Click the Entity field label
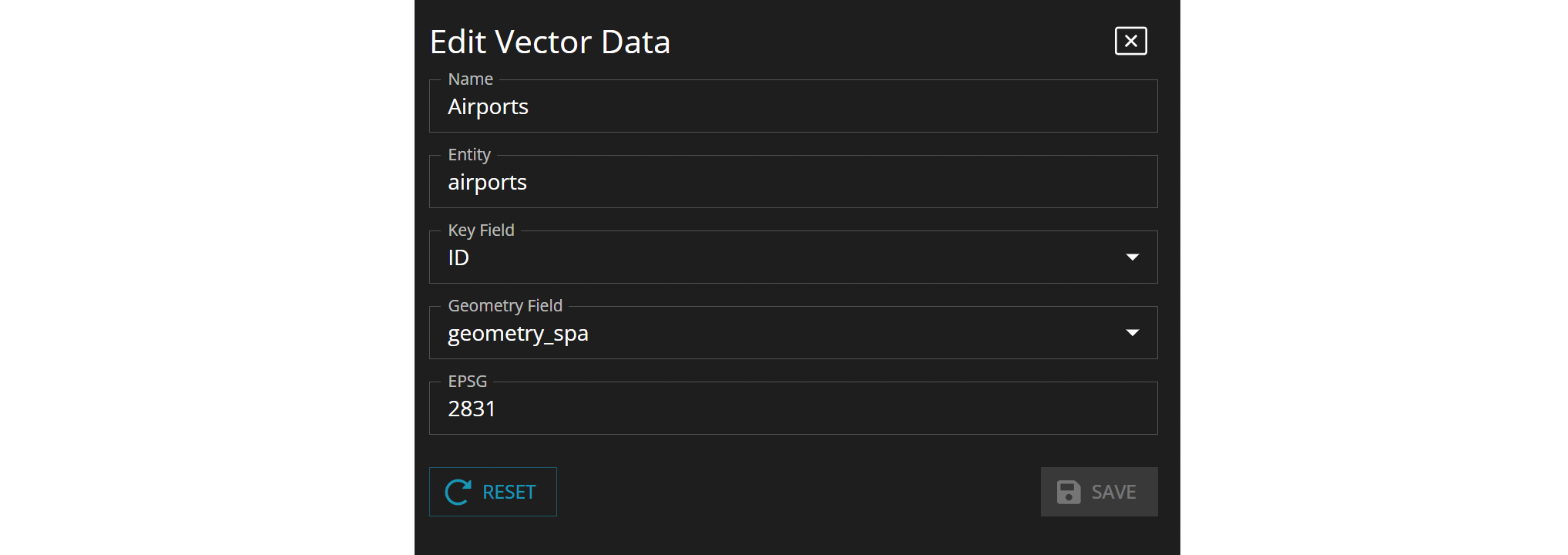1568x555 pixels. click(x=468, y=155)
